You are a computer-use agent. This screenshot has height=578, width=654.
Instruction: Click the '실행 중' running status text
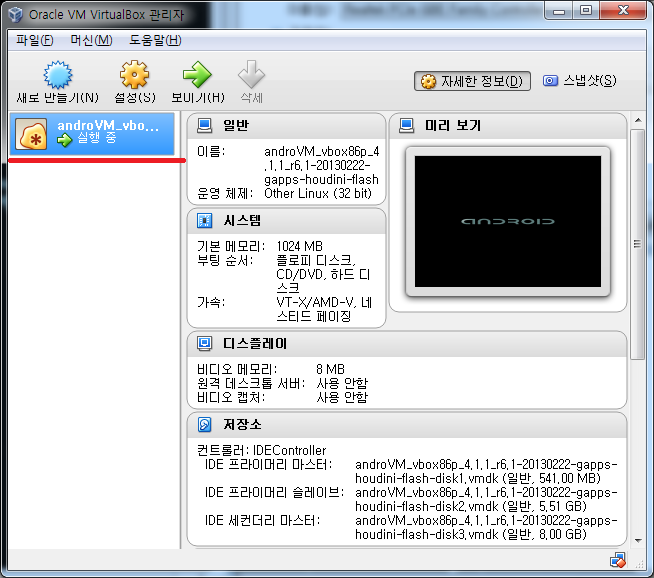(97, 137)
